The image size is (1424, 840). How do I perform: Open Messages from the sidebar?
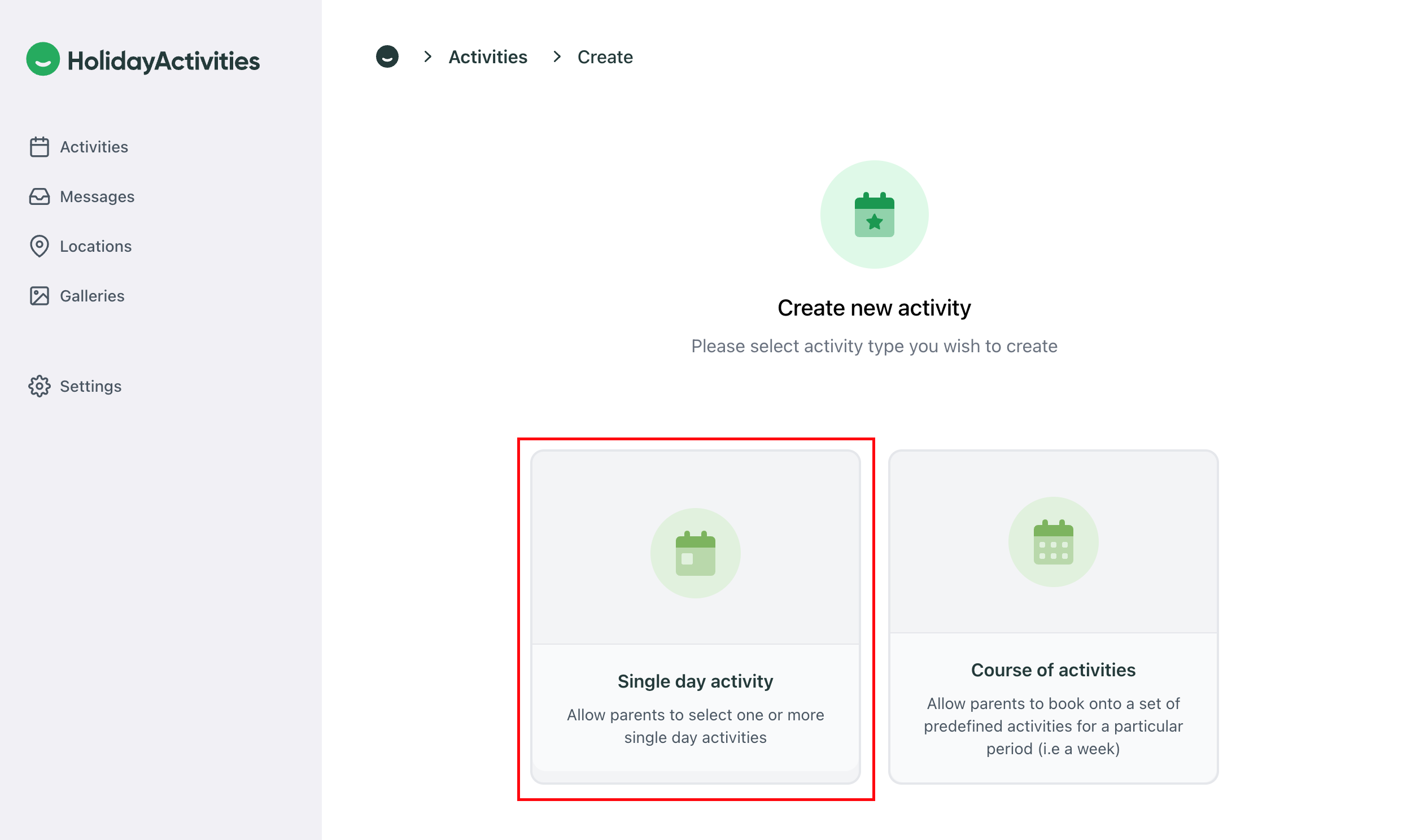[x=97, y=197]
